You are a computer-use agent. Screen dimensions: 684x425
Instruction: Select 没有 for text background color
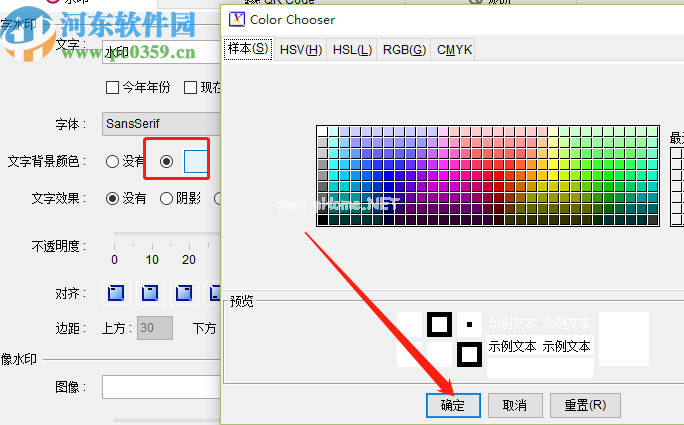[113, 161]
